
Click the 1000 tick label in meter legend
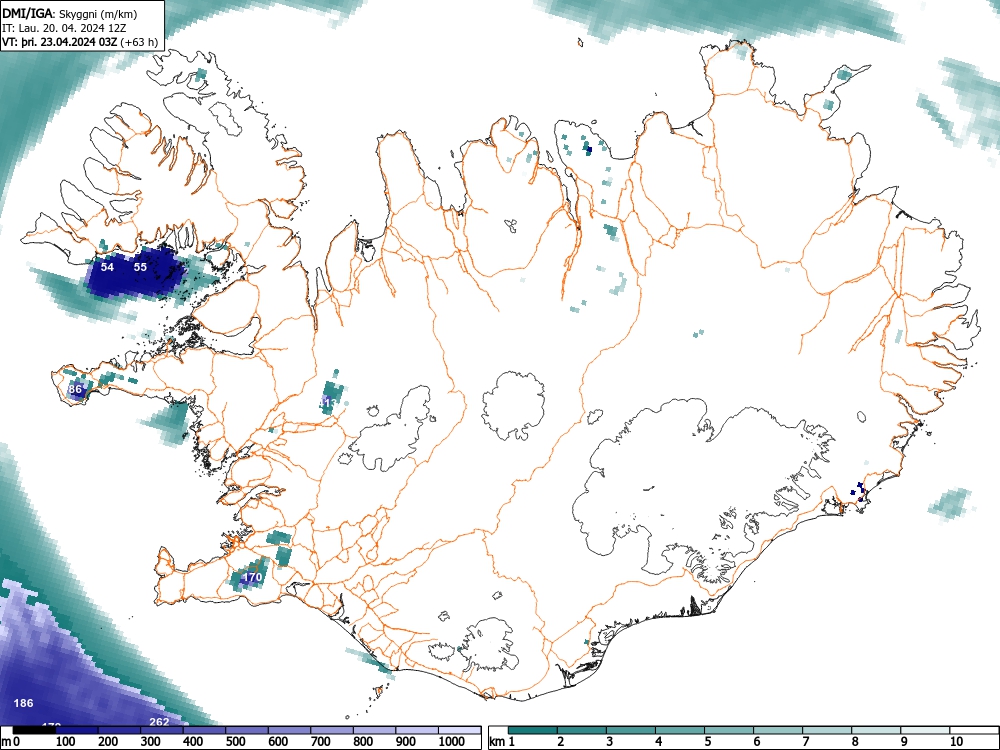[452, 741]
